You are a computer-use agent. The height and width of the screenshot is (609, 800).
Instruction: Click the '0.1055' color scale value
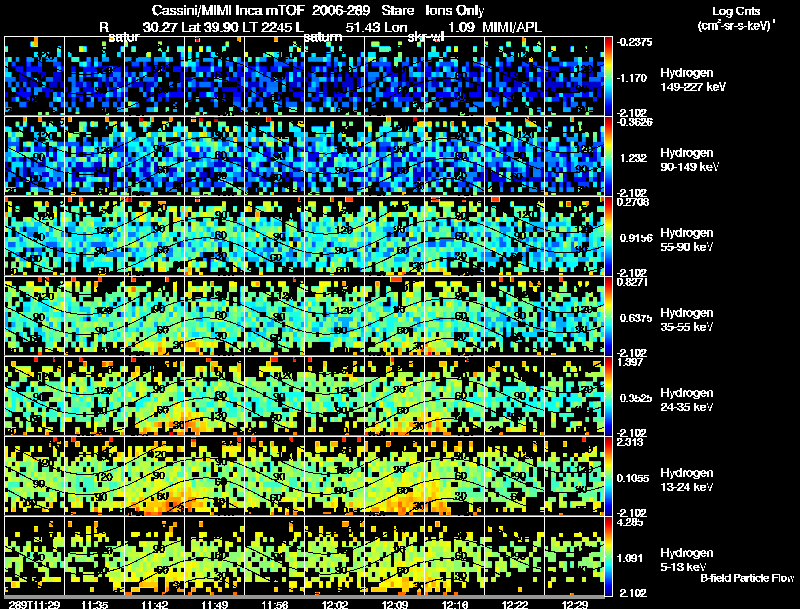(635, 478)
